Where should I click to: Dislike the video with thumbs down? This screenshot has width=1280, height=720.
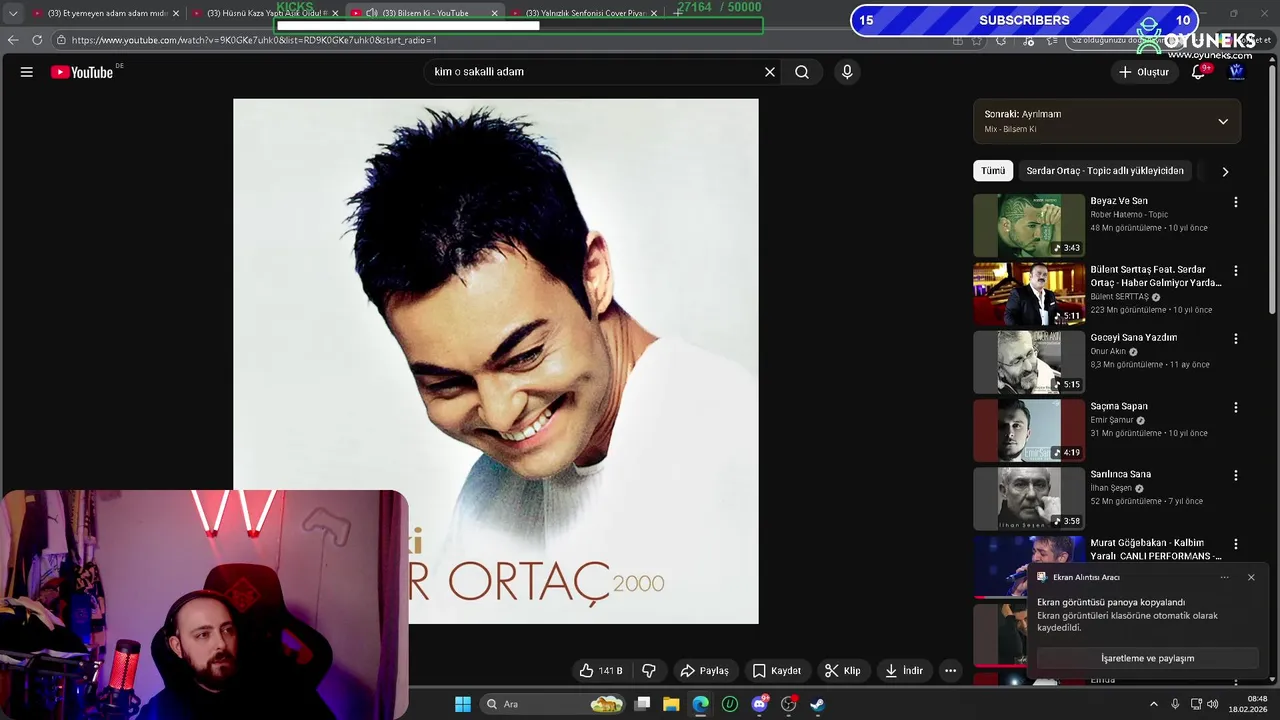coord(648,671)
